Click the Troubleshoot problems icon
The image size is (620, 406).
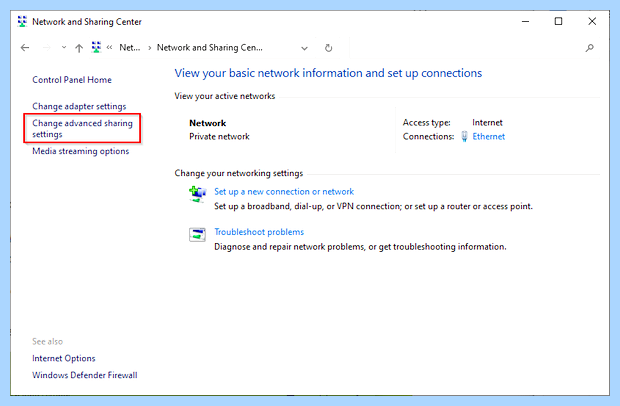tap(197, 234)
